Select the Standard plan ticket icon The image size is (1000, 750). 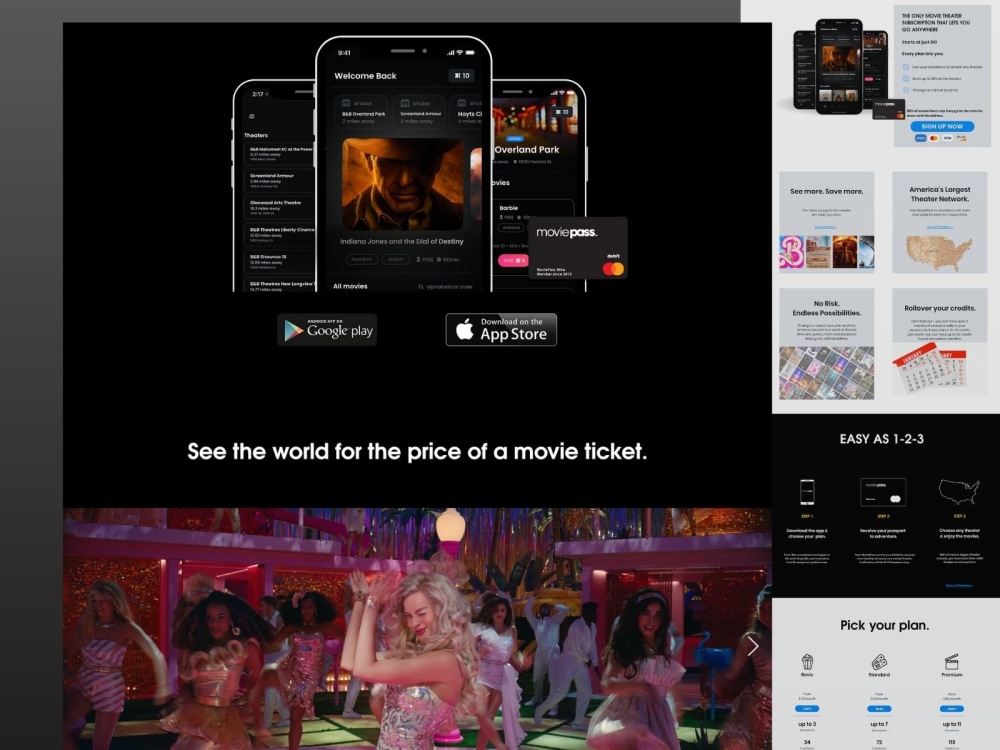(x=879, y=663)
